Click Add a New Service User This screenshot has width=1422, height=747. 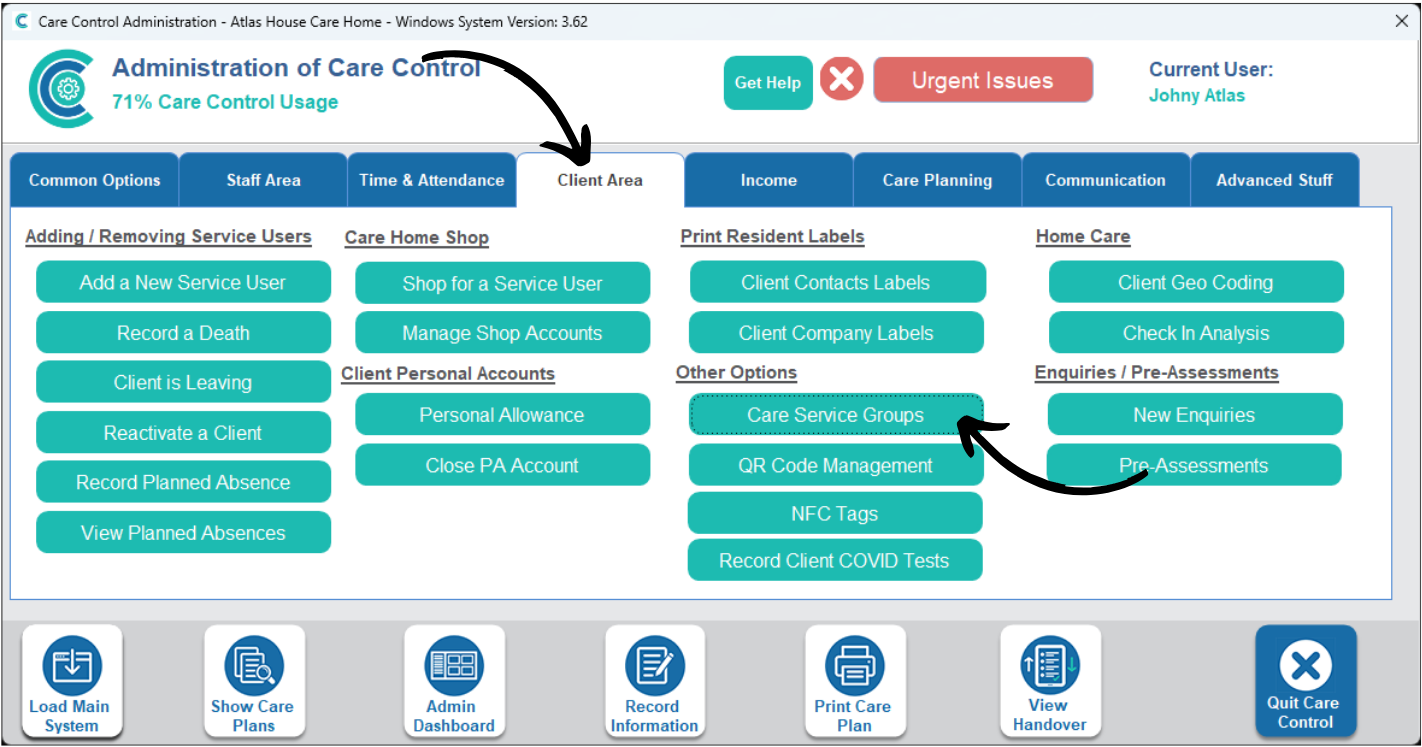coord(183,282)
